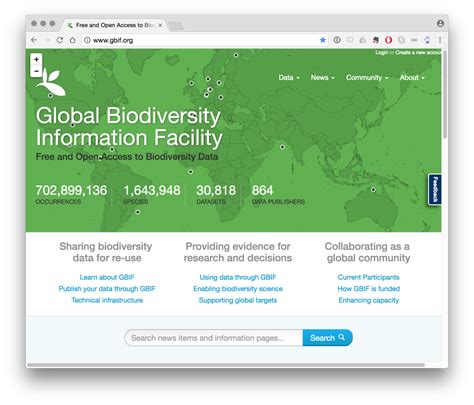This screenshot has width=474, height=405.
Task: Click the map marker over Australia
Action: click(x=373, y=190)
